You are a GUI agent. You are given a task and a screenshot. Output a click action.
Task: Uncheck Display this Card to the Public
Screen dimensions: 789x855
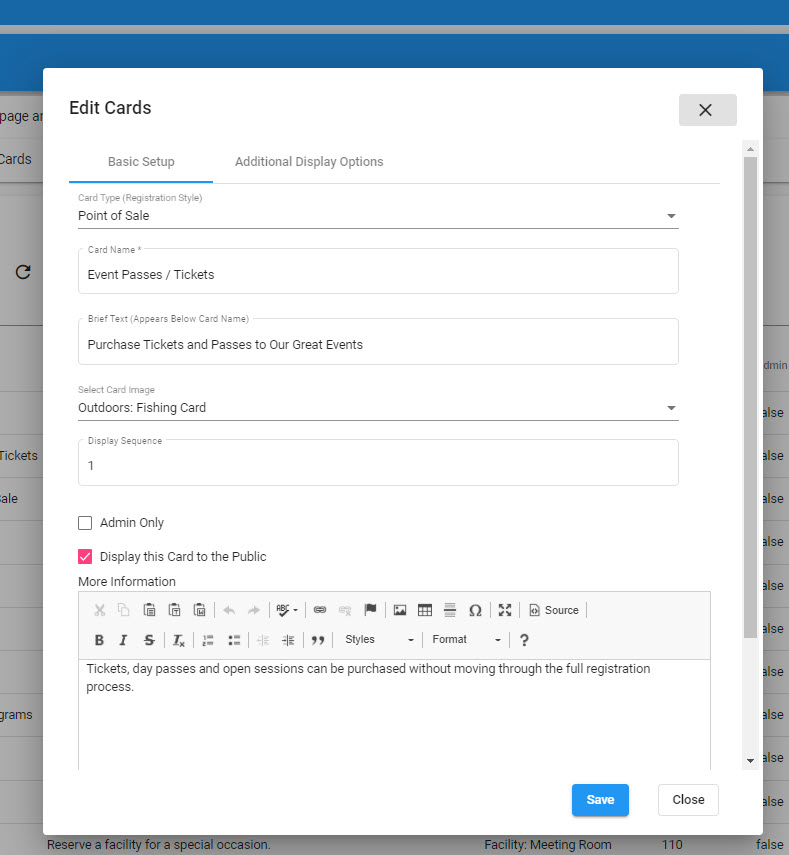(x=85, y=557)
